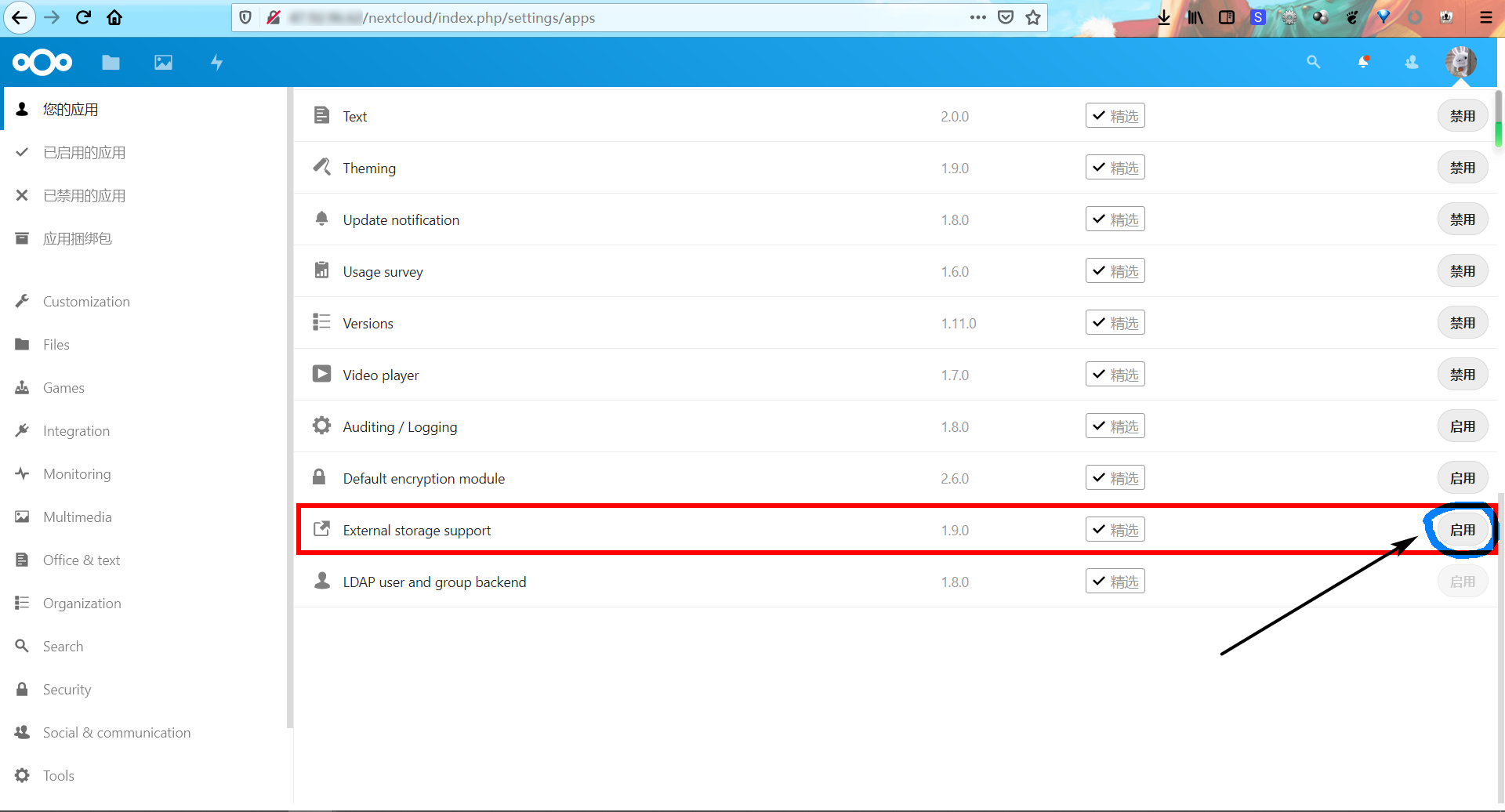
Task: Select the Multimedia category in sidebar
Action: point(78,517)
